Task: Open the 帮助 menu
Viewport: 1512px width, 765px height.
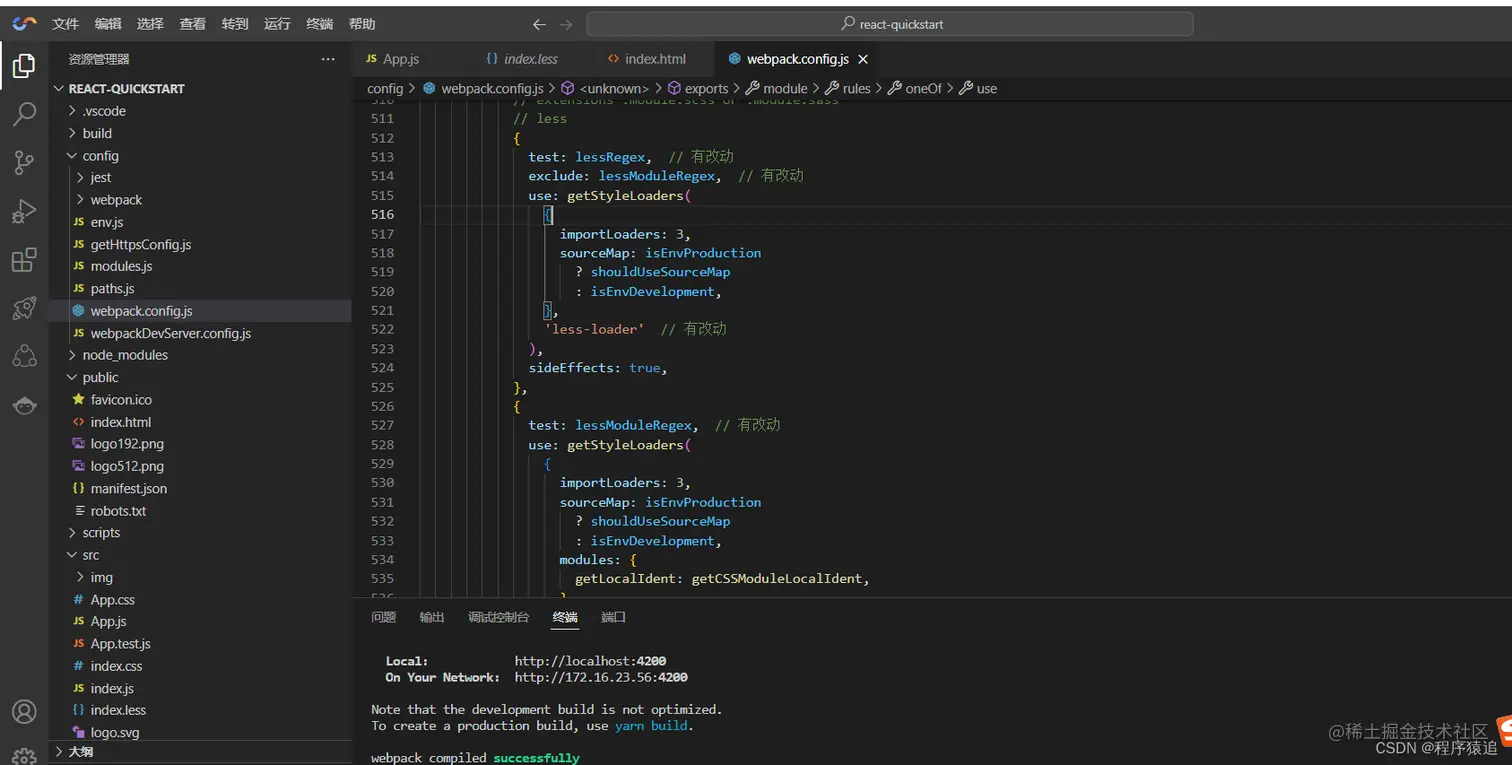Action: coord(362,24)
